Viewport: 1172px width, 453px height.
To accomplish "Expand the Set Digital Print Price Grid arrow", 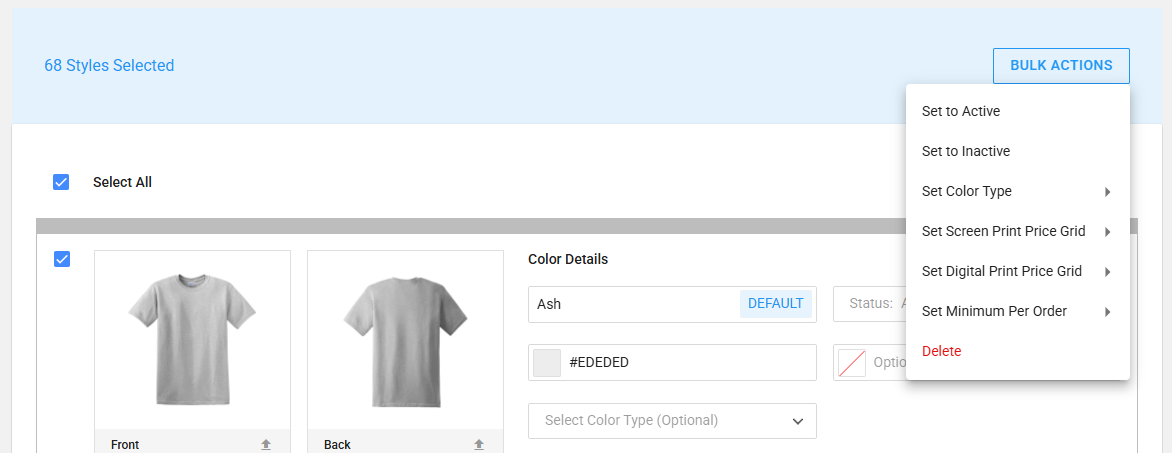I will pos(1107,272).
